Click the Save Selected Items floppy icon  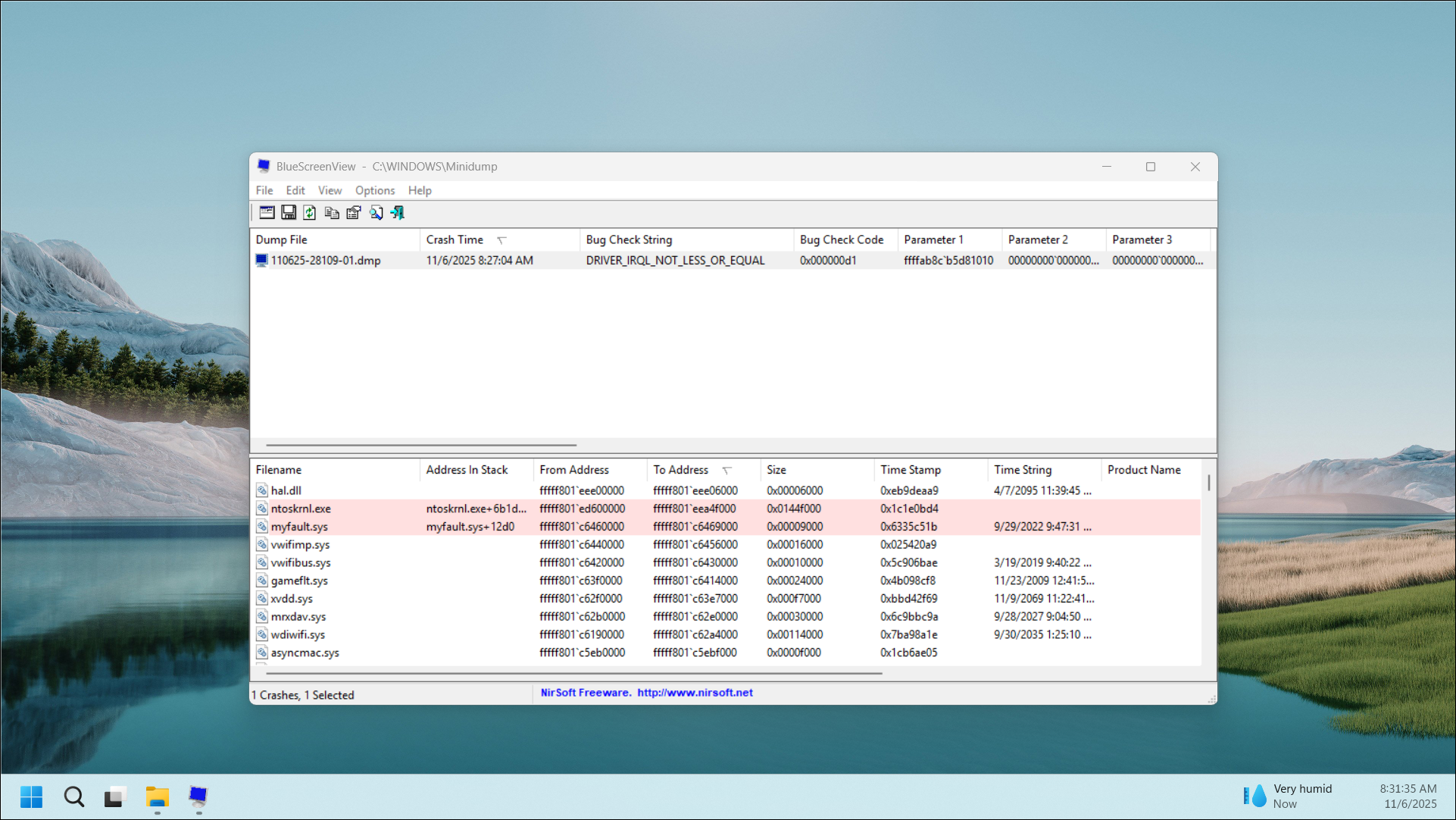[x=289, y=213]
